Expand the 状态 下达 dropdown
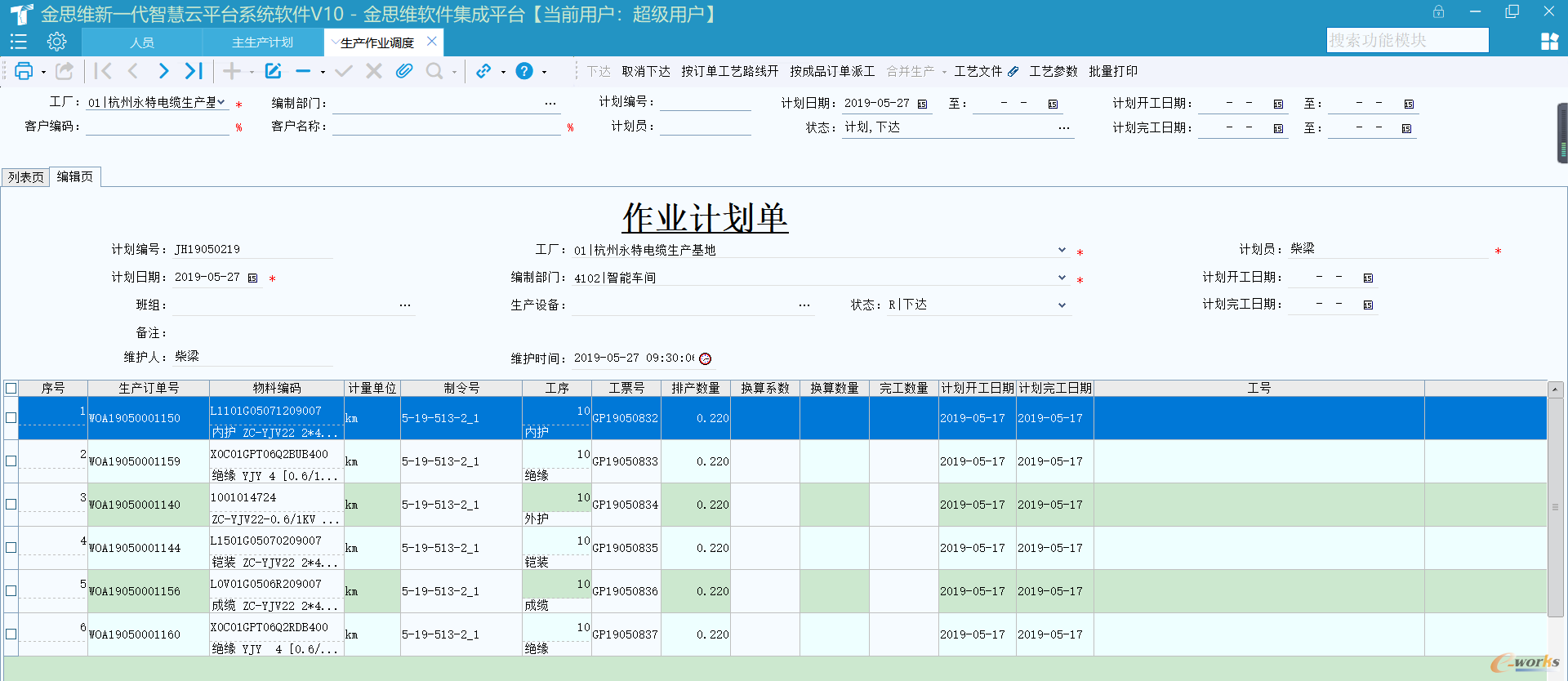 click(1062, 305)
